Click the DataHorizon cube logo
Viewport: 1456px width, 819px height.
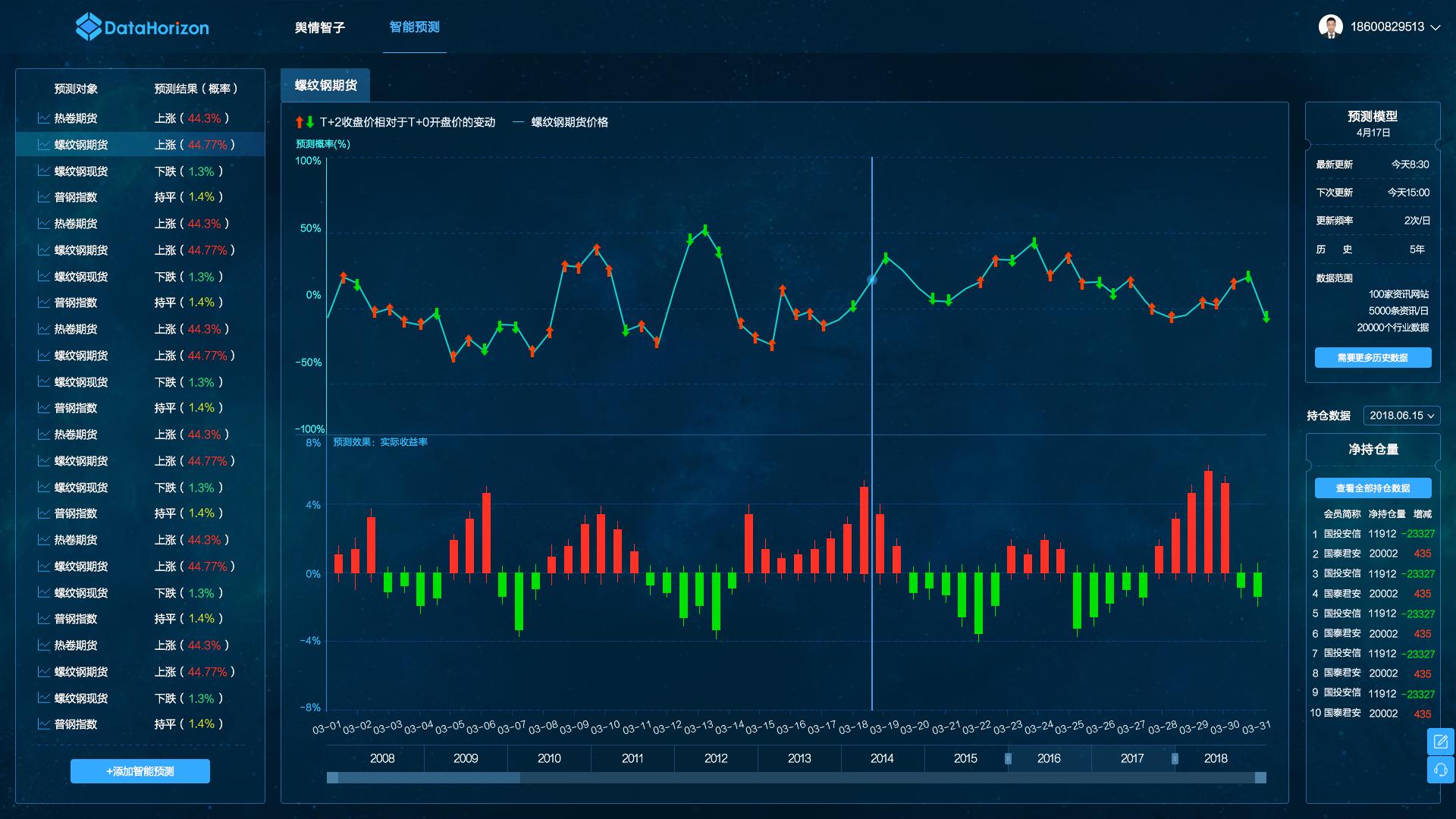89,27
